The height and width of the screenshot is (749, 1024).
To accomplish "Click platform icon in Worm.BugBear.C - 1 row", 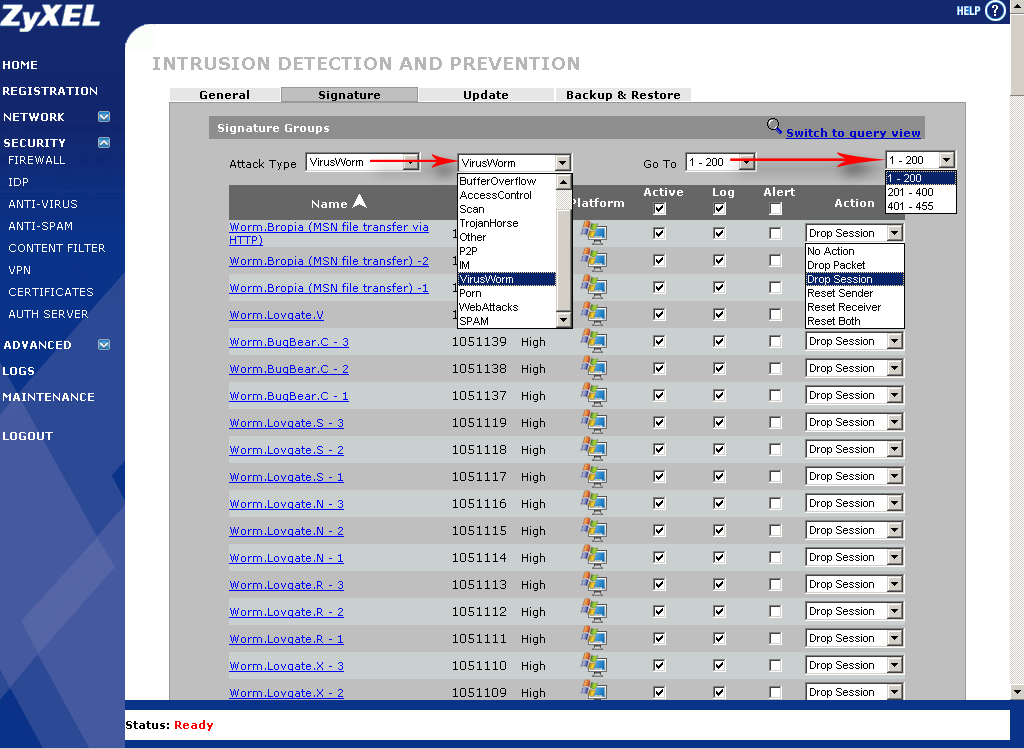I will (594, 394).
